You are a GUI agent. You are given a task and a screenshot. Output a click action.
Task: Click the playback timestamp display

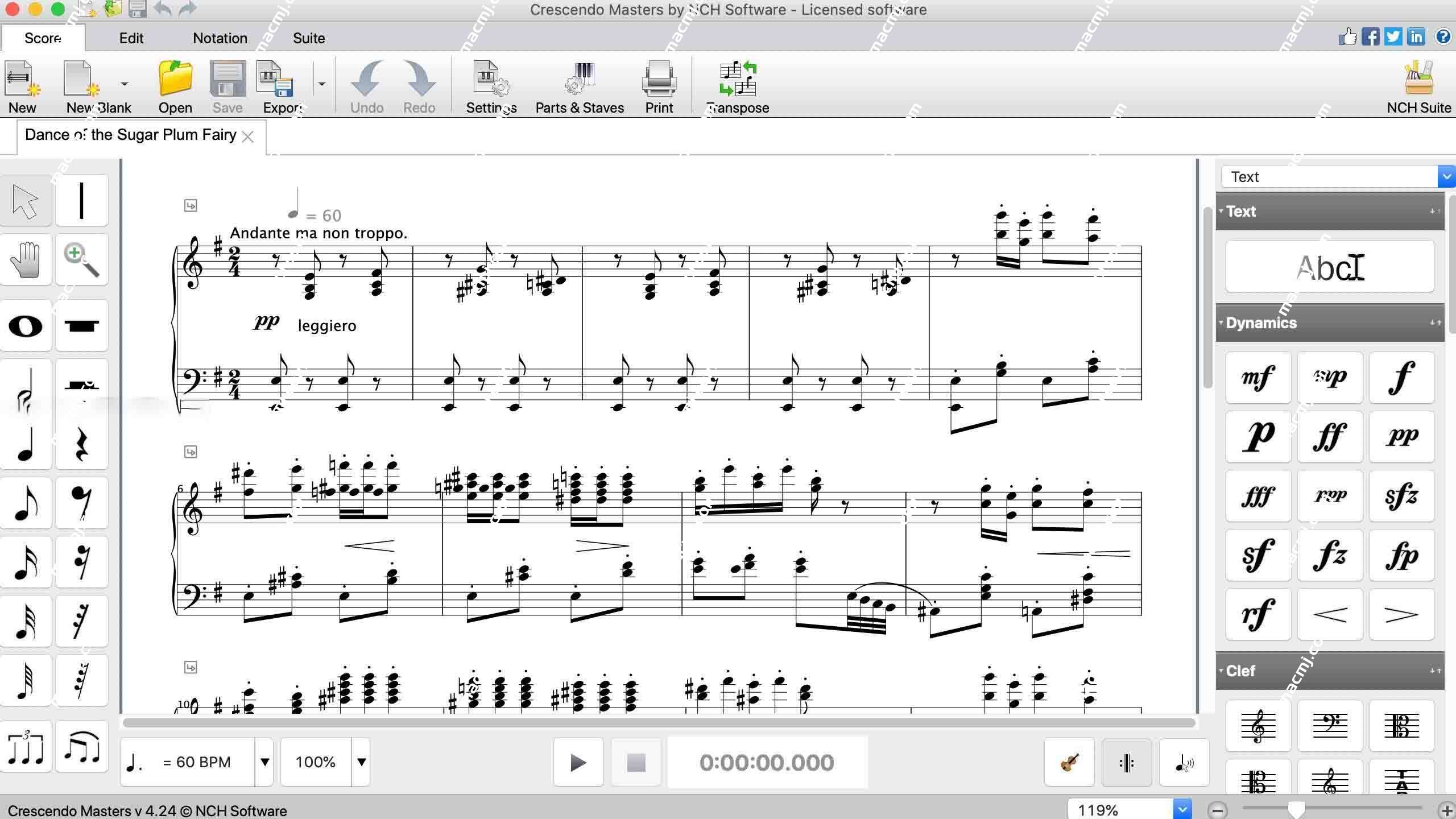coord(766,762)
